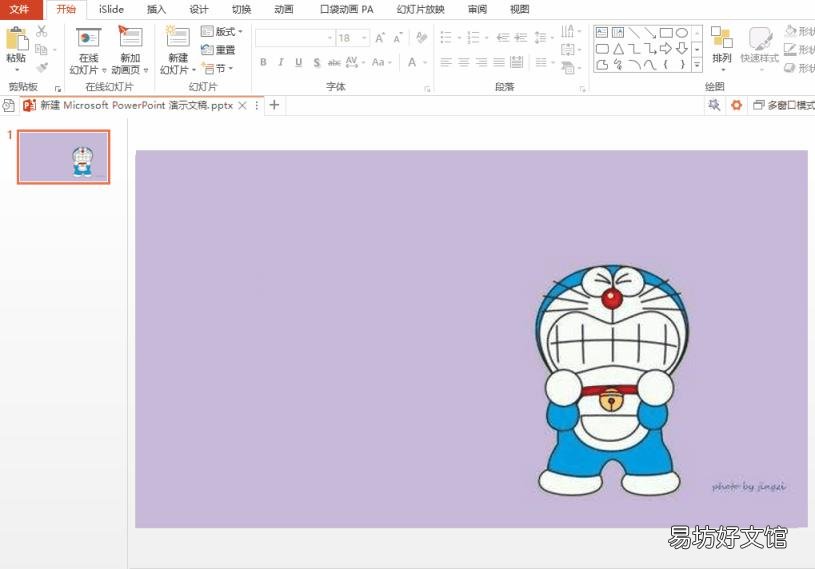Switch to the 设计 design tab
This screenshot has height=569, width=815.
199,9
